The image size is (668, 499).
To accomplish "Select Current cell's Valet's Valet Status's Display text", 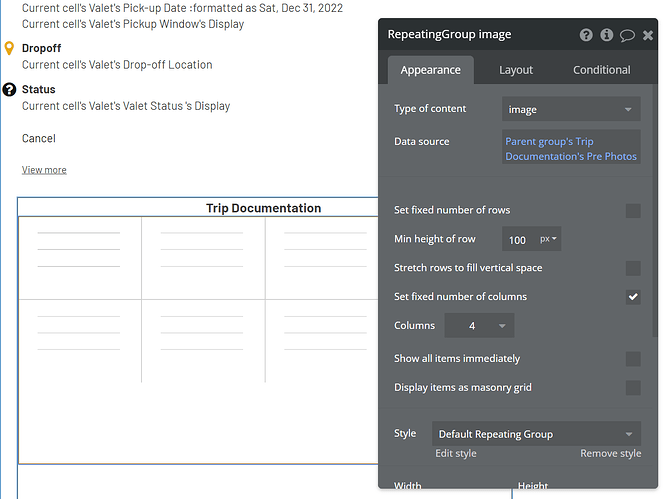I will tap(126, 106).
